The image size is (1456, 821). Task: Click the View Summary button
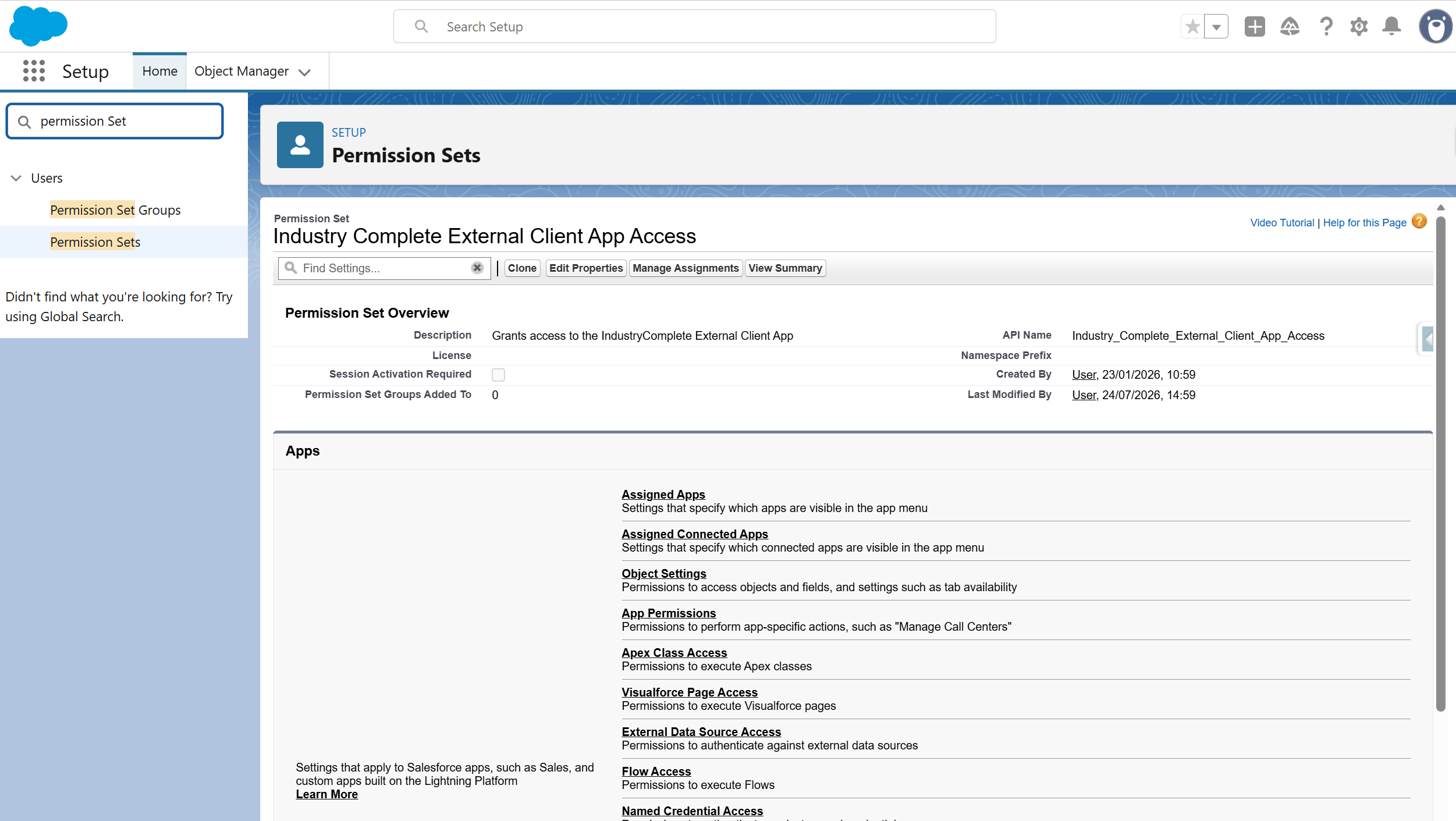point(785,268)
